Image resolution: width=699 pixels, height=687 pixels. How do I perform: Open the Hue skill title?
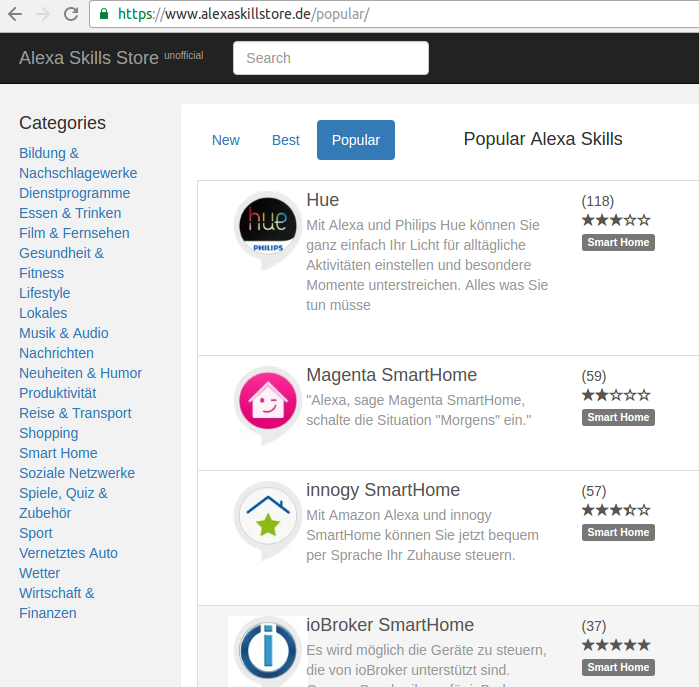click(x=322, y=200)
